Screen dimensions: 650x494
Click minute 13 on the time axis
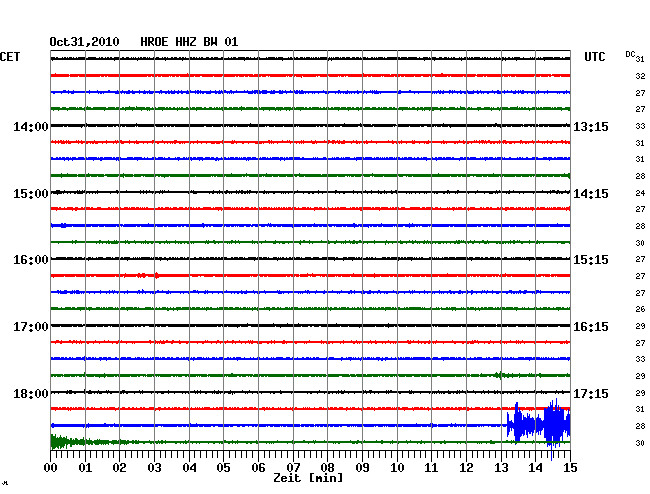click(501, 467)
